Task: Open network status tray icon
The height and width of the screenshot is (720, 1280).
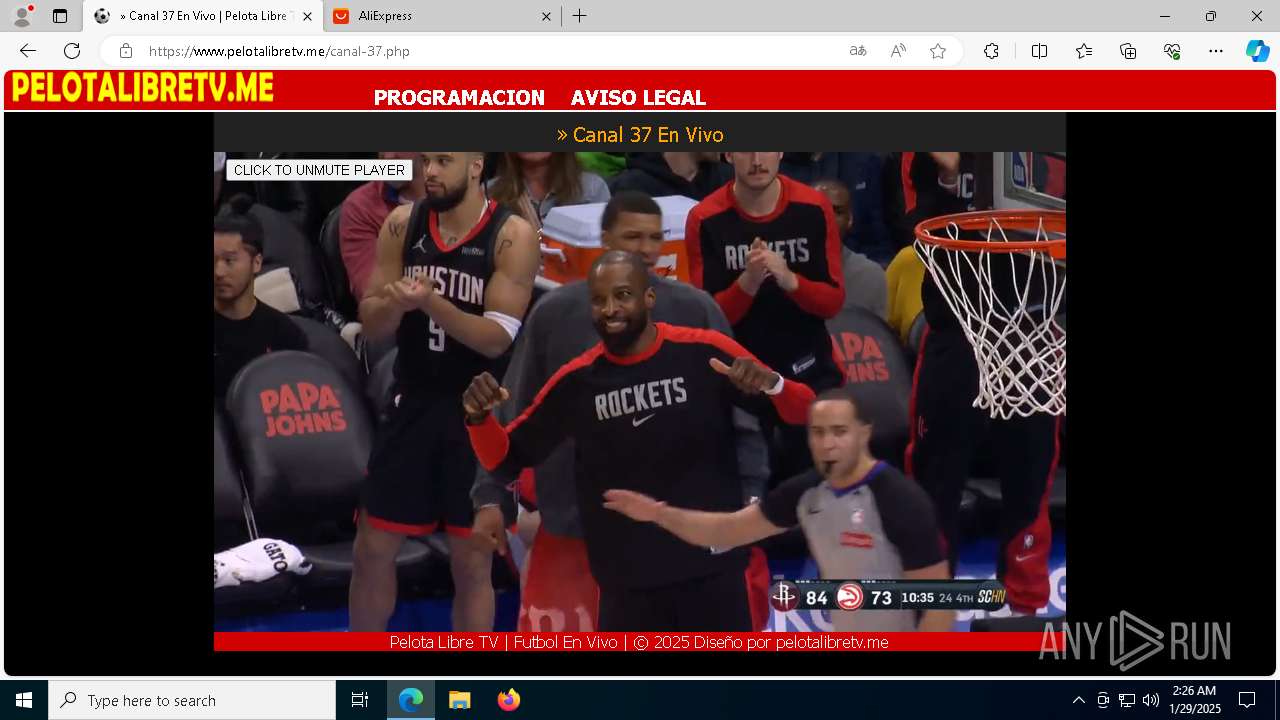Action: click(1127, 700)
